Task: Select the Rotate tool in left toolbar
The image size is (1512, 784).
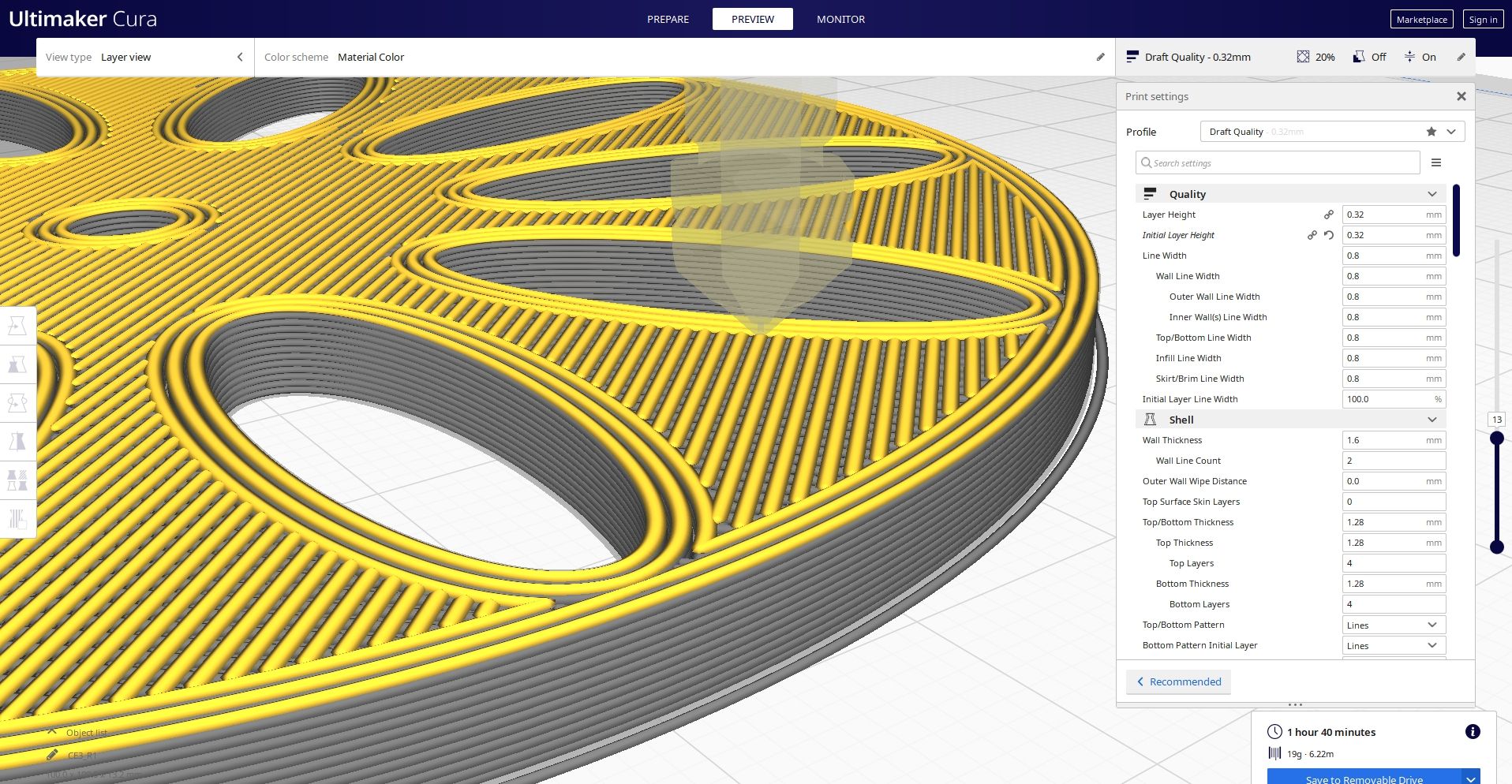Action: [17, 403]
